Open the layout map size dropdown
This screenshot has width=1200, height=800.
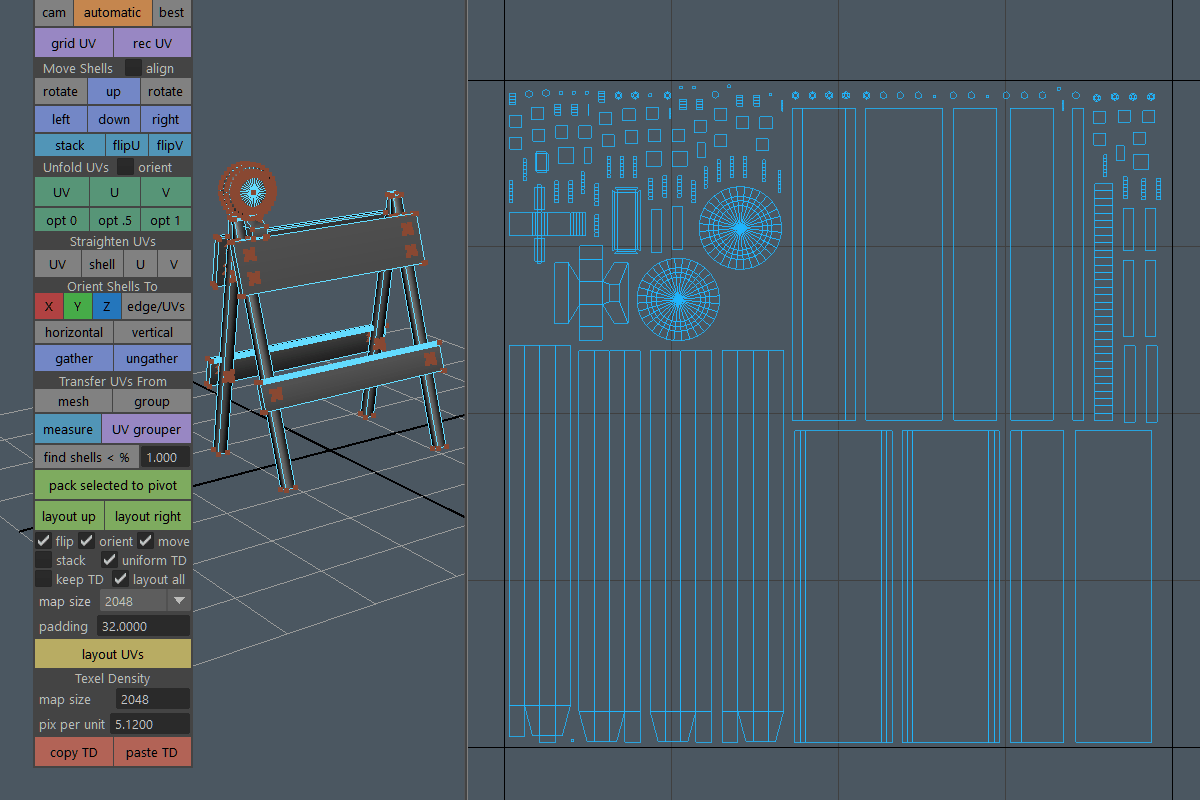point(178,601)
